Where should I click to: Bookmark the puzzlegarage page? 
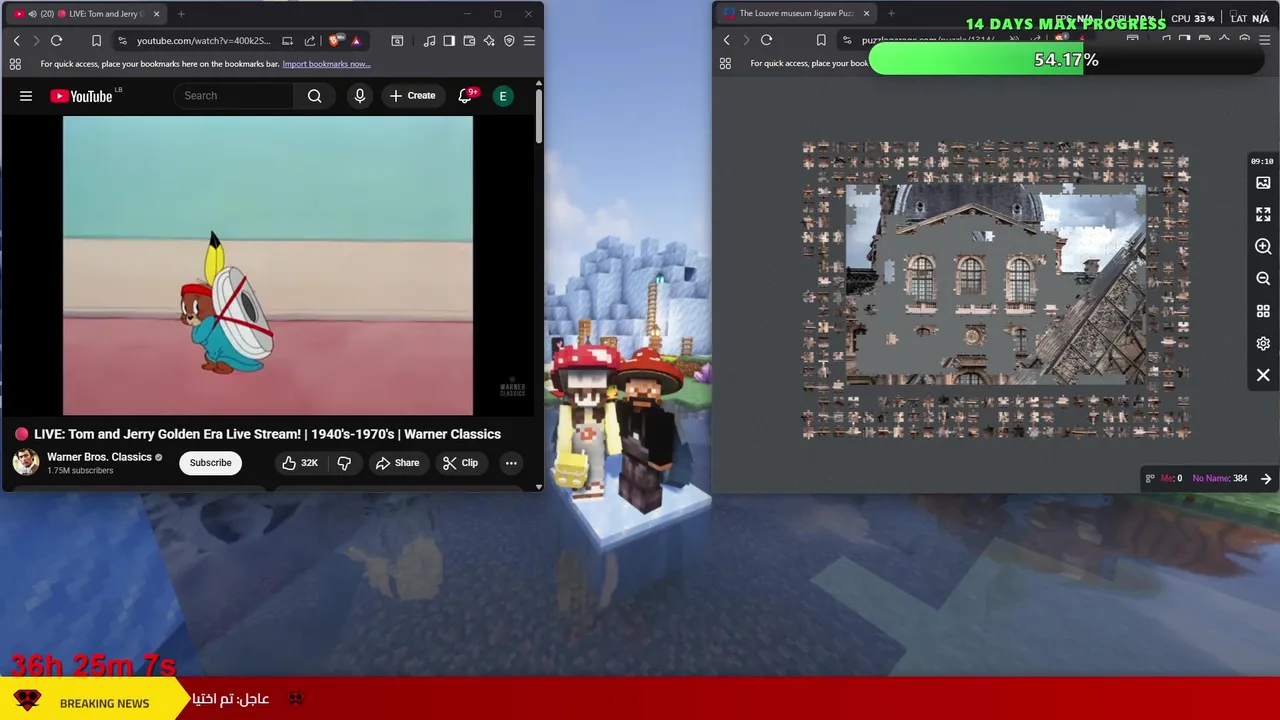(x=820, y=41)
